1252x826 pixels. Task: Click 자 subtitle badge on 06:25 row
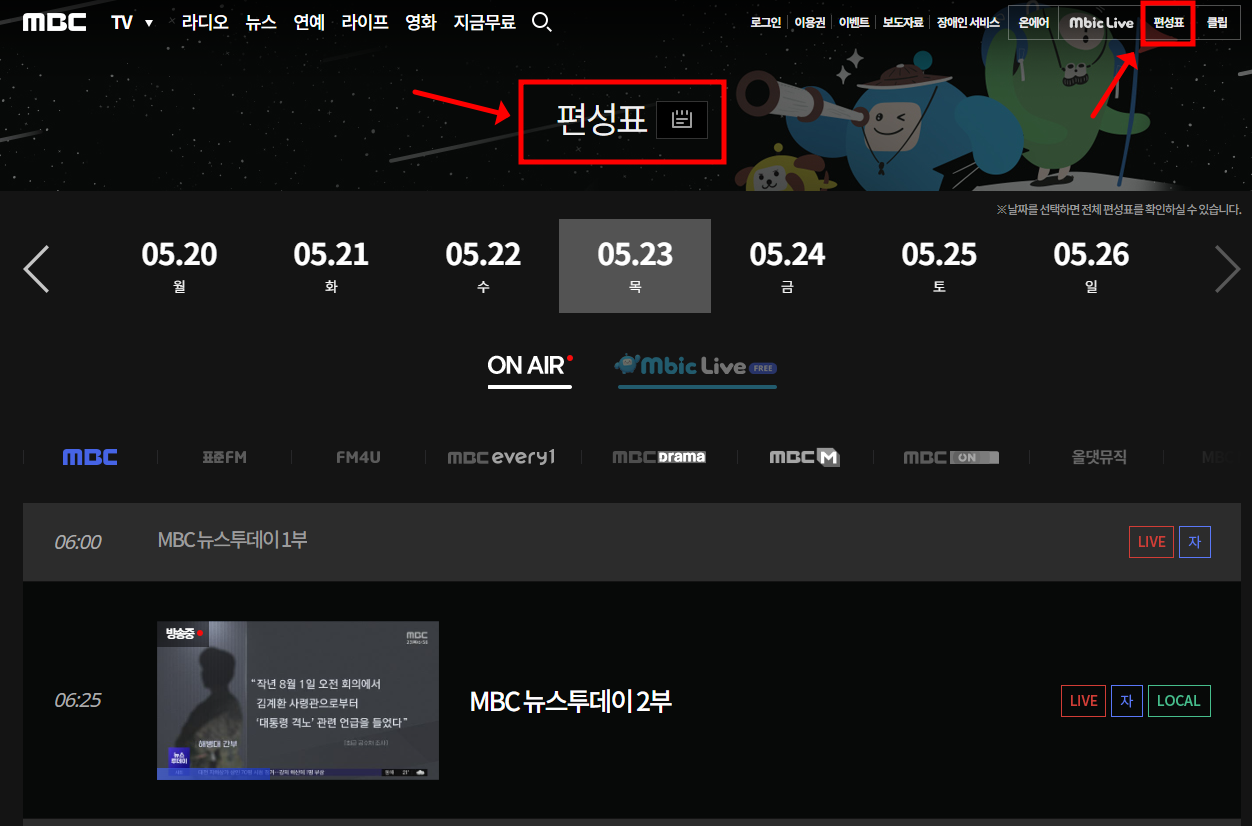(1127, 701)
